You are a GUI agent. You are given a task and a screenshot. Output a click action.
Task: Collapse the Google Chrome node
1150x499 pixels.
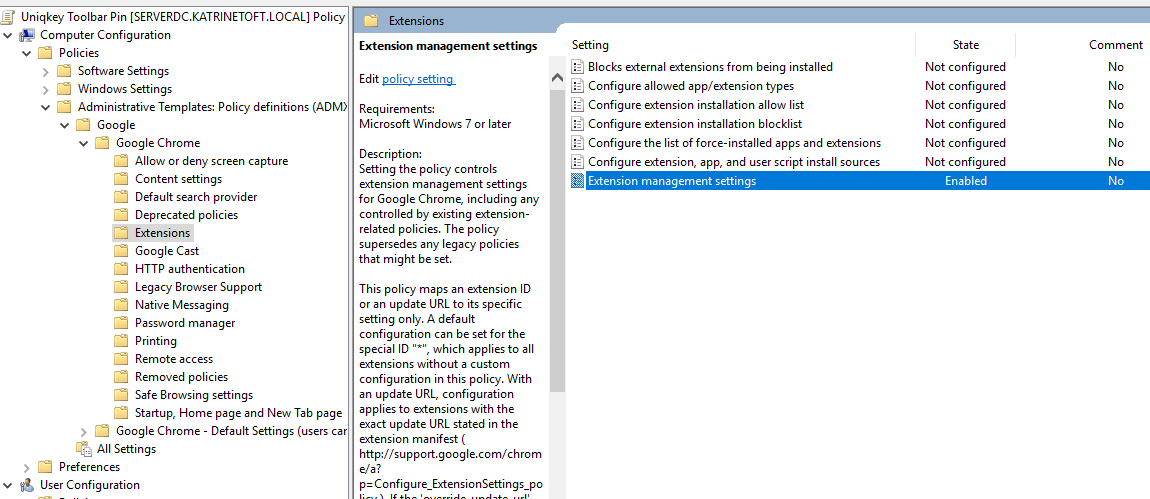[x=84, y=143]
